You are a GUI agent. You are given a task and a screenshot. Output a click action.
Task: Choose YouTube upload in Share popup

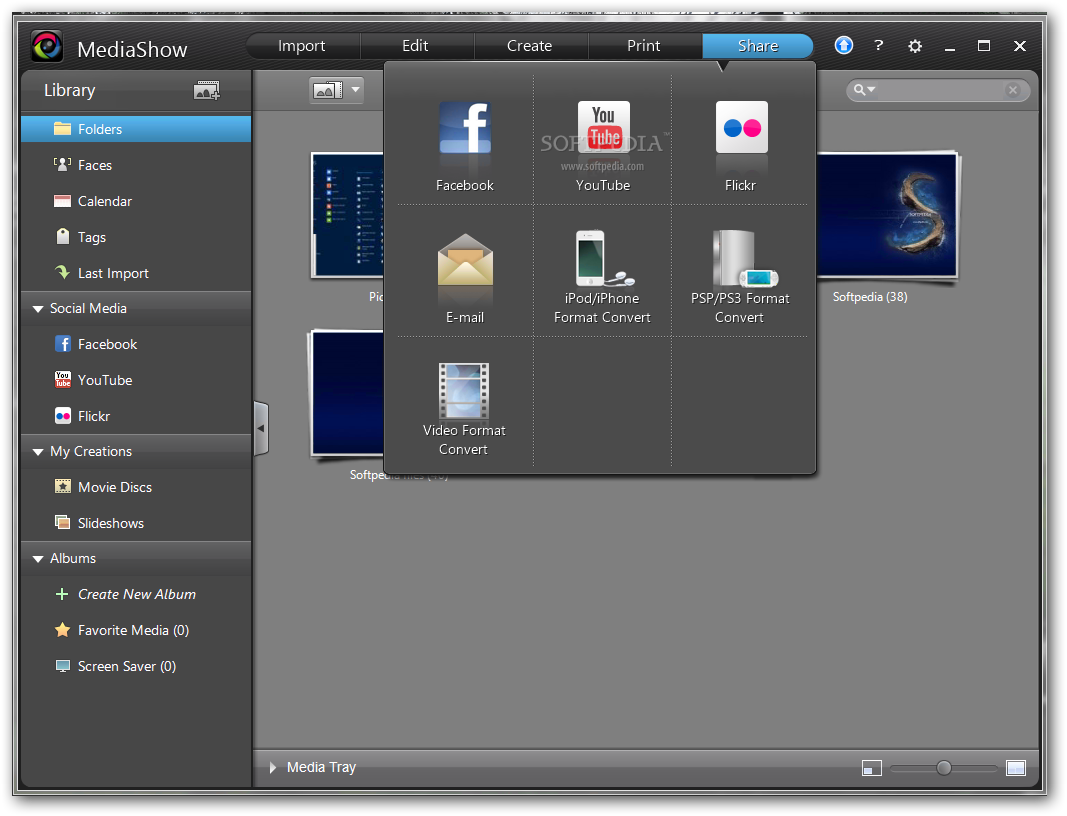(603, 146)
